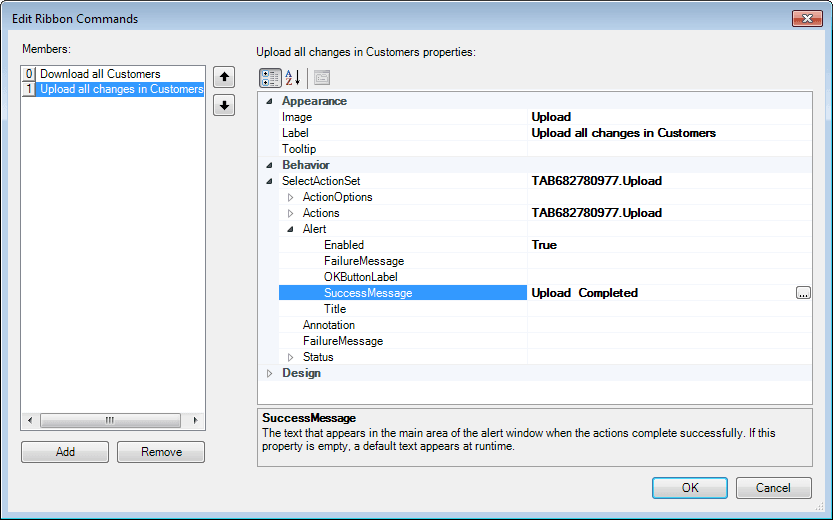Screen dimensions: 833x520
Task: Collapse the Alert node
Action: pos(291,229)
